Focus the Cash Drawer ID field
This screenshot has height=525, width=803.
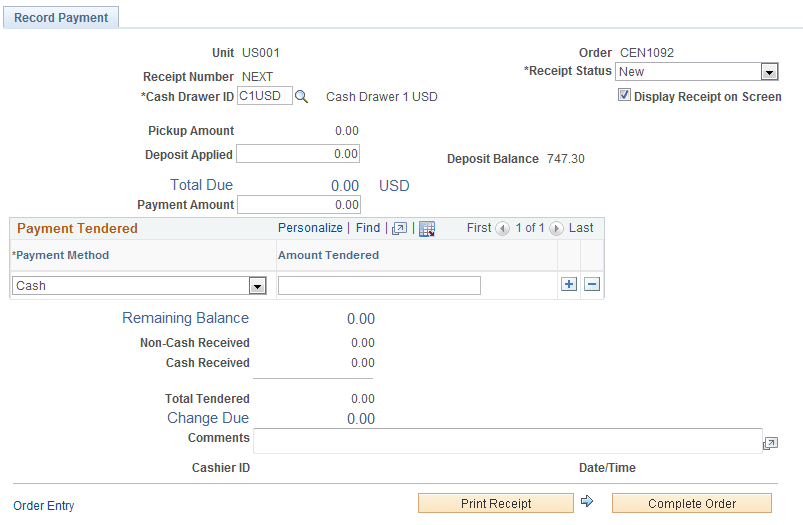(x=265, y=96)
